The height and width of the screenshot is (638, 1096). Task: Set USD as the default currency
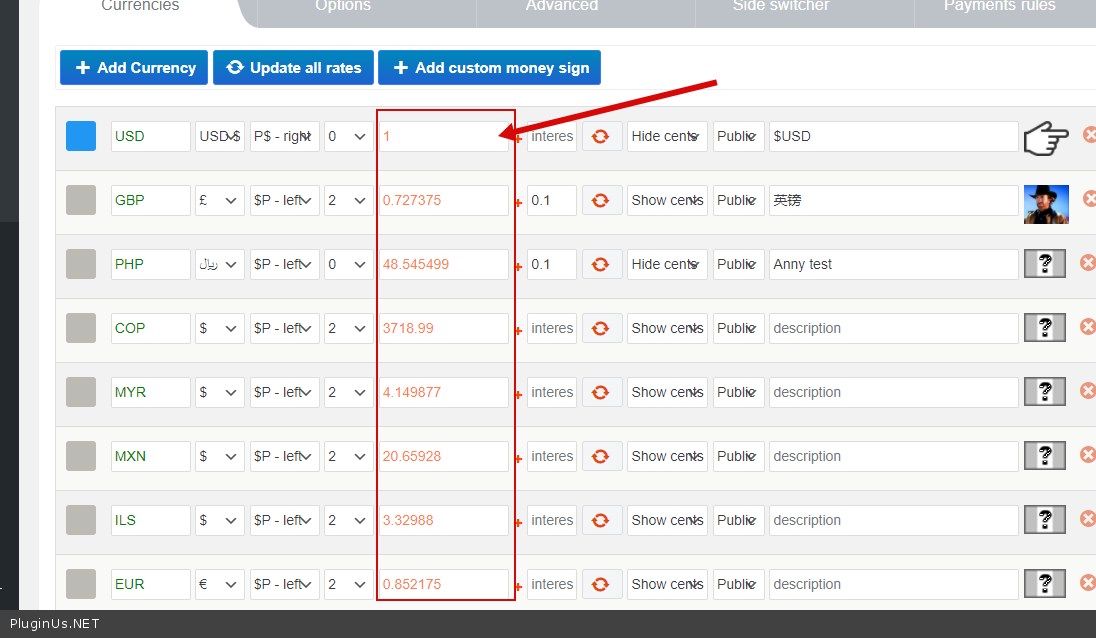pos(81,136)
